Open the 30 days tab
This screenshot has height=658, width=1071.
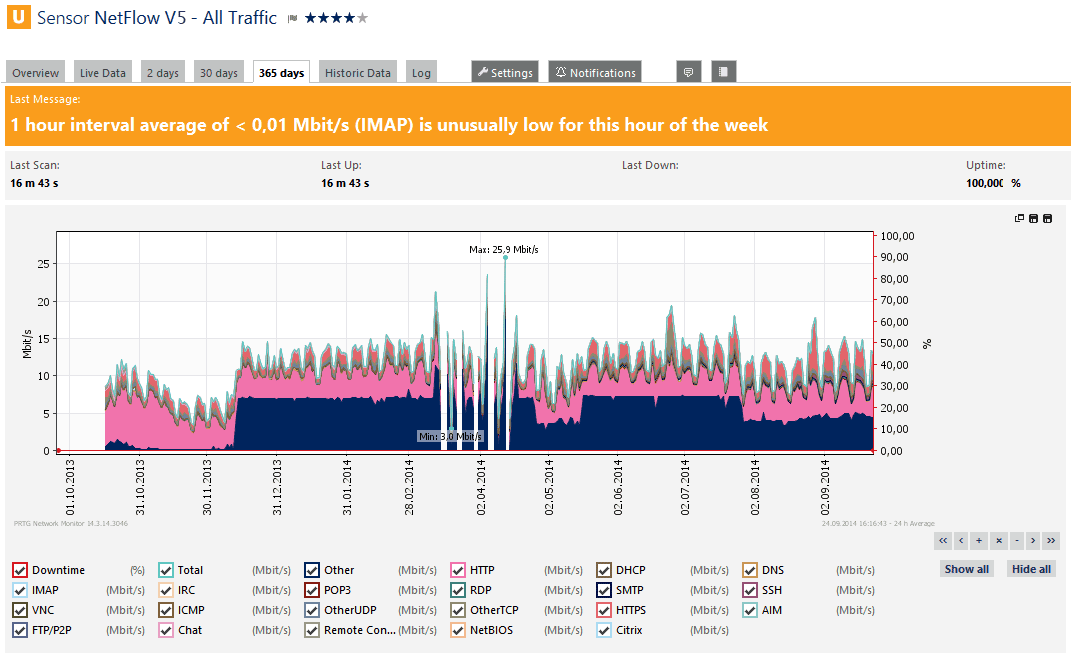point(218,71)
